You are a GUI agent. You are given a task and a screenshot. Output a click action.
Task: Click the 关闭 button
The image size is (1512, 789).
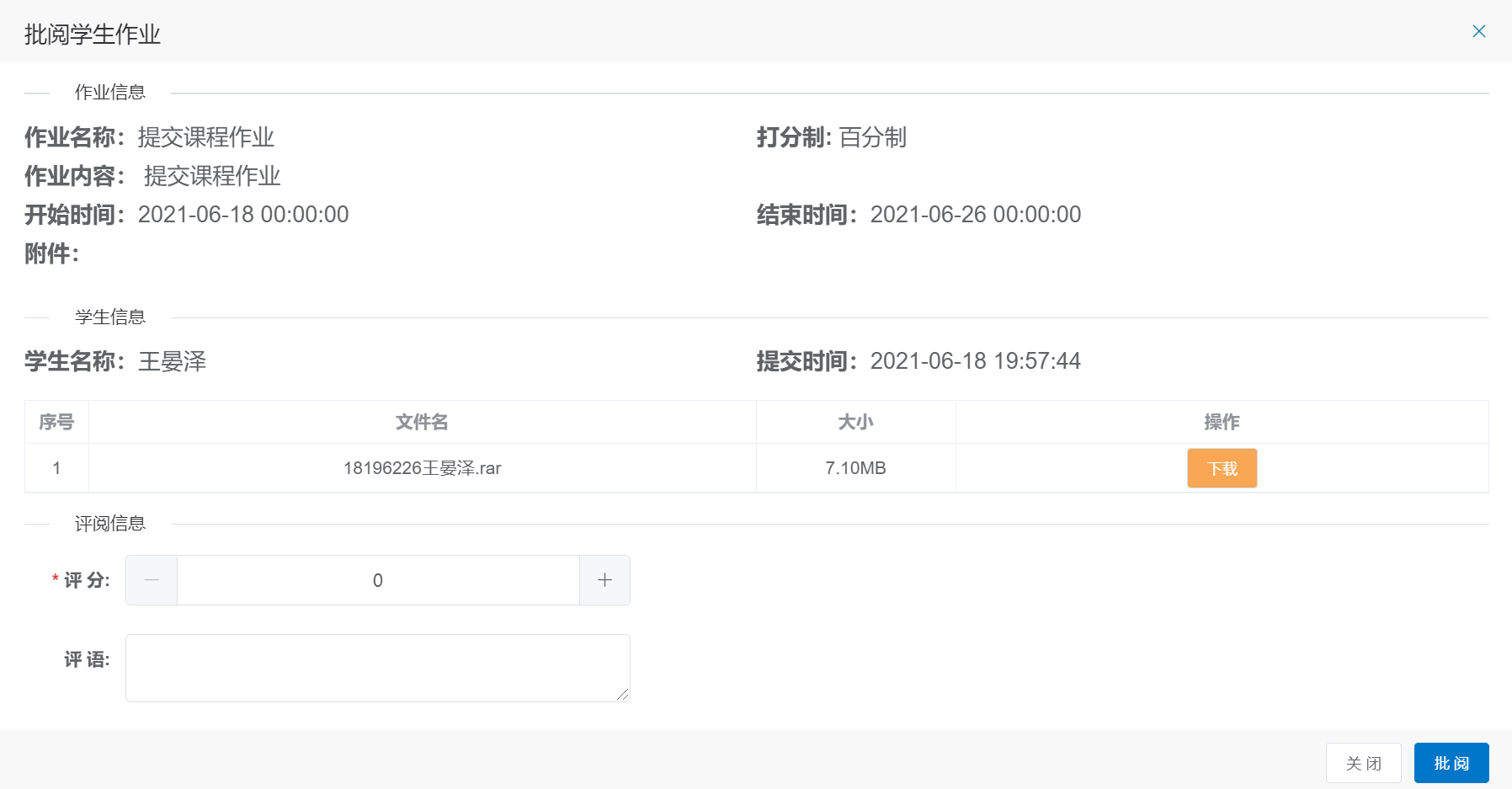pos(1363,763)
